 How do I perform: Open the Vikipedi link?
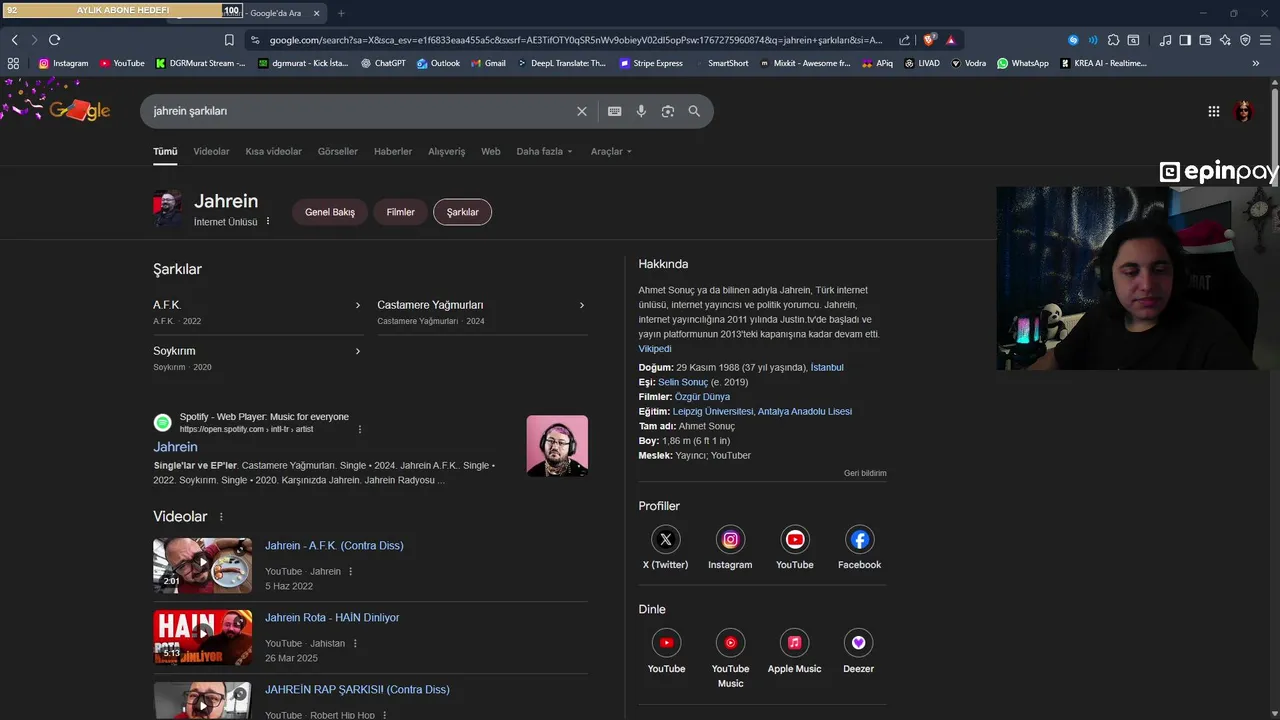click(655, 349)
